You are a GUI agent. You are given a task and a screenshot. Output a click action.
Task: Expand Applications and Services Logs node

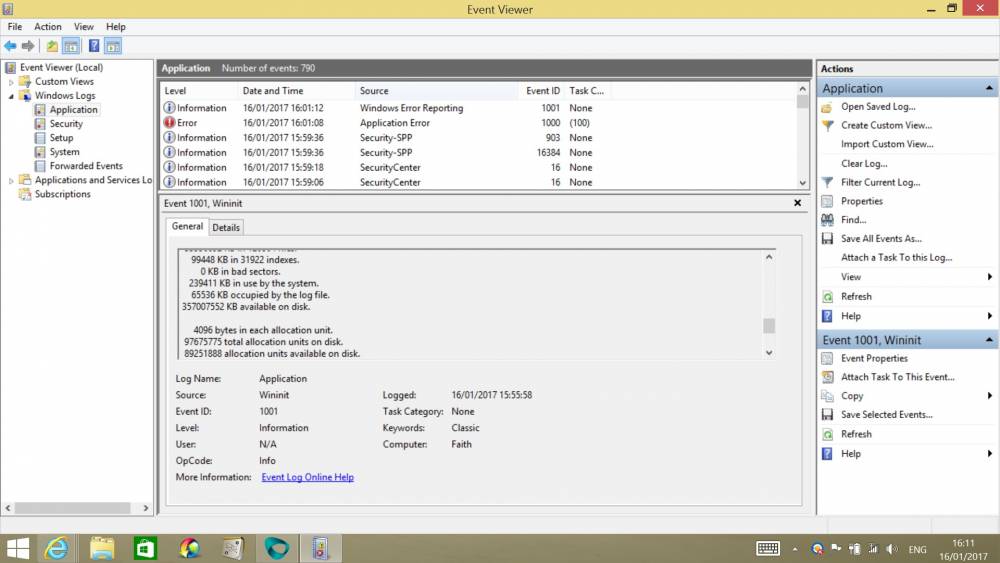pyautogui.click(x=11, y=181)
